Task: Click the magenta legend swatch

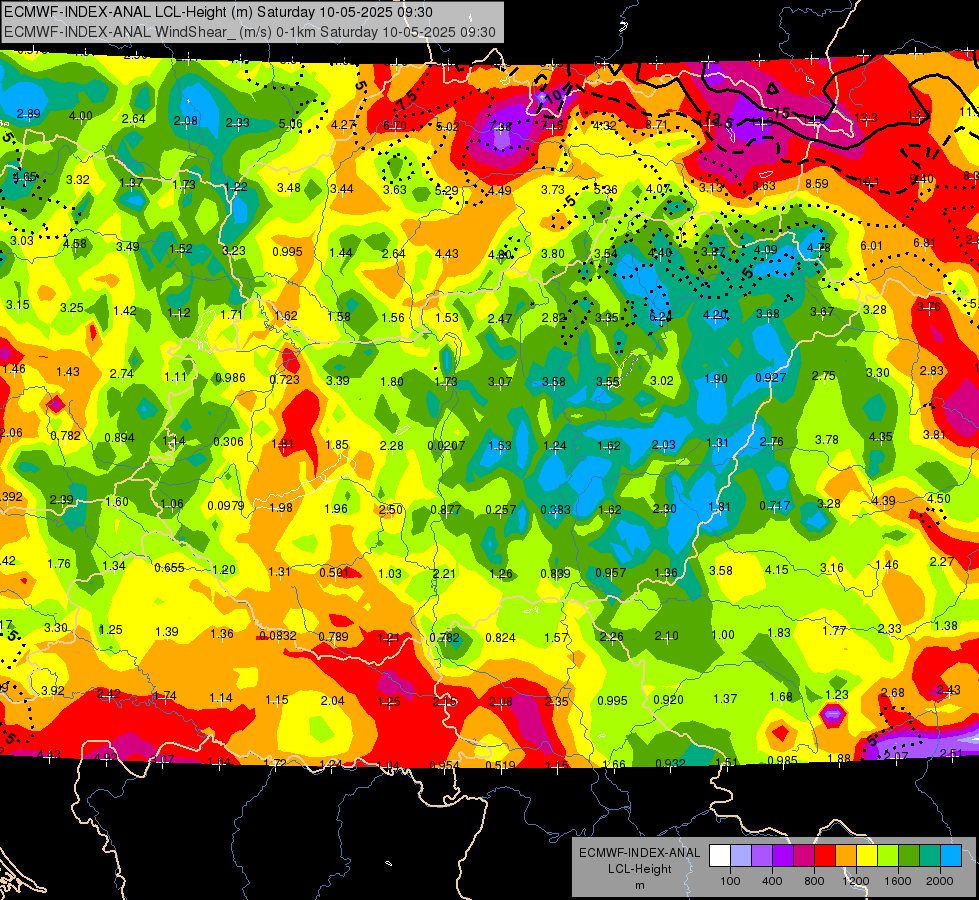Action: (804, 856)
